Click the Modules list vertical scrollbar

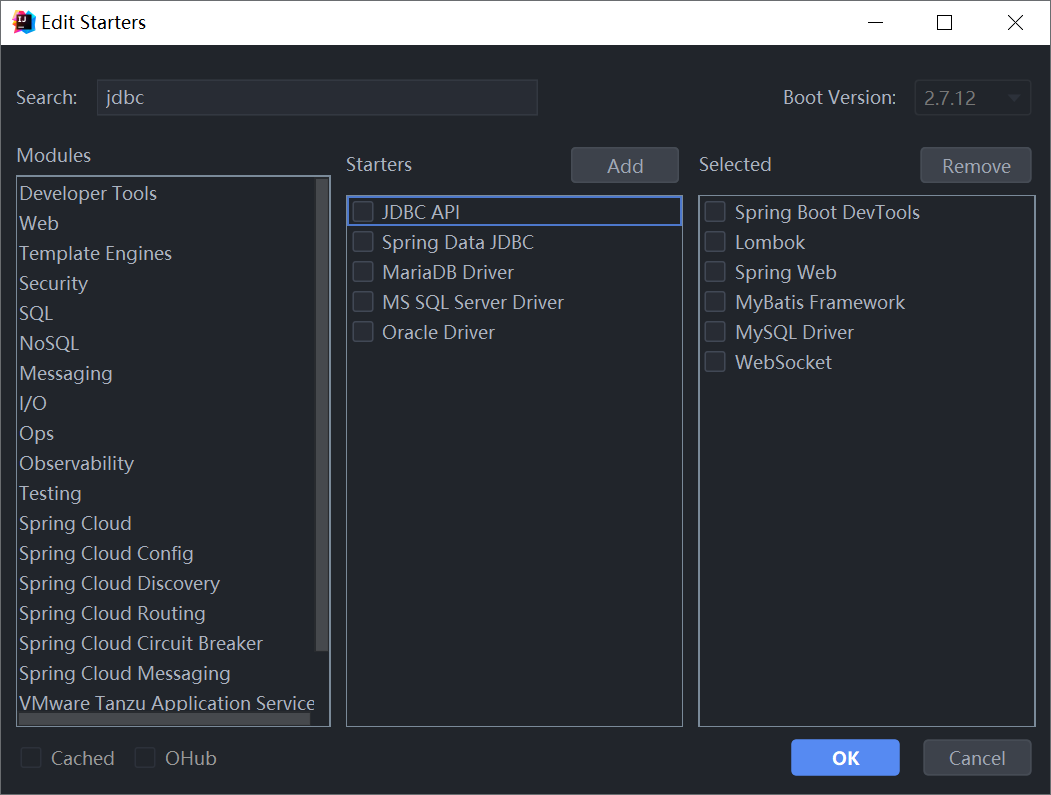coord(322,414)
